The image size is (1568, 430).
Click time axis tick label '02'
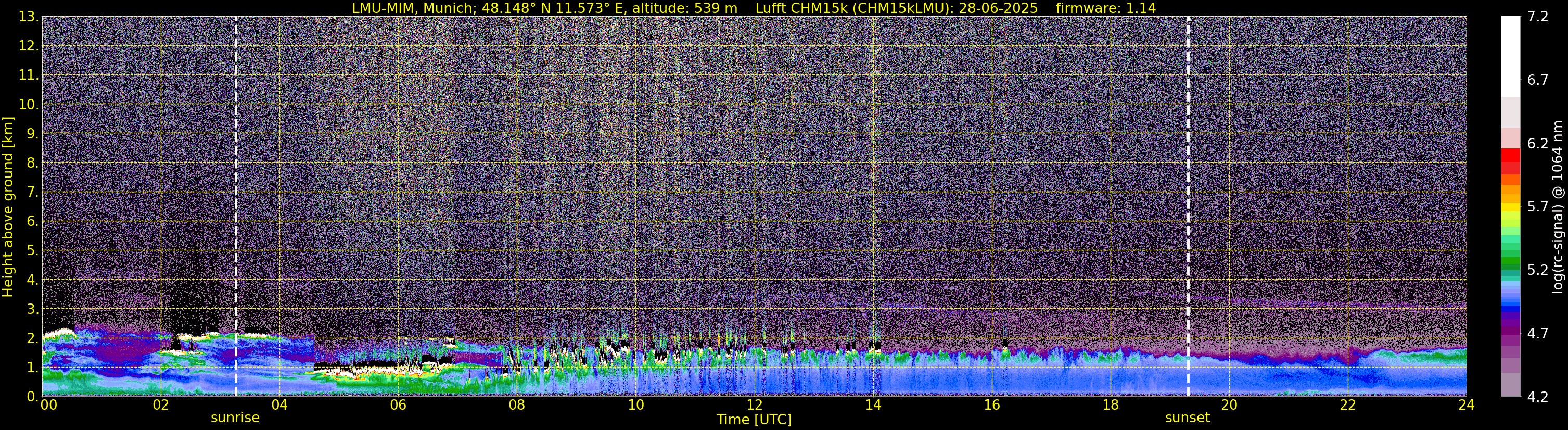161,405
